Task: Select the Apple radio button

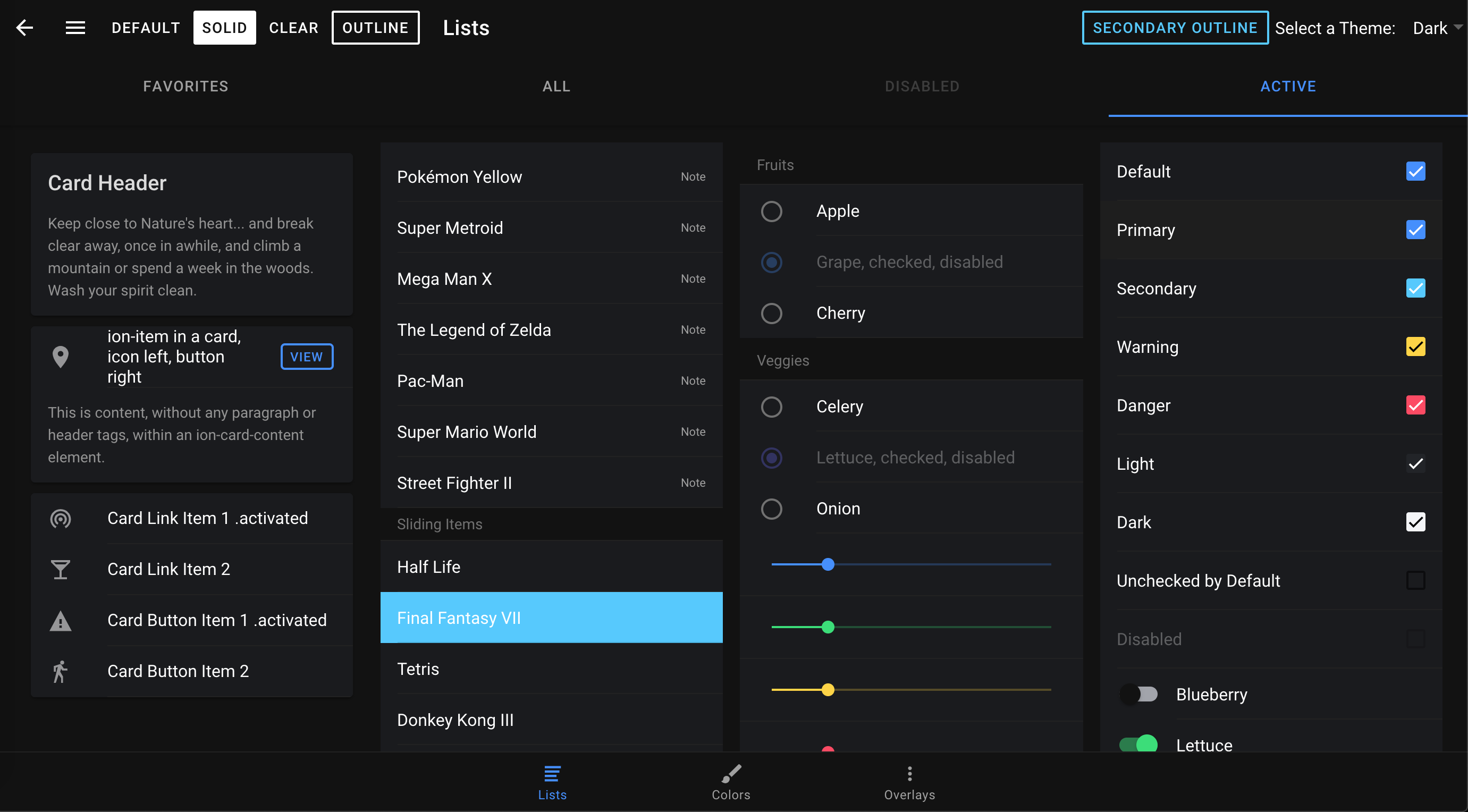Action: tap(771, 212)
